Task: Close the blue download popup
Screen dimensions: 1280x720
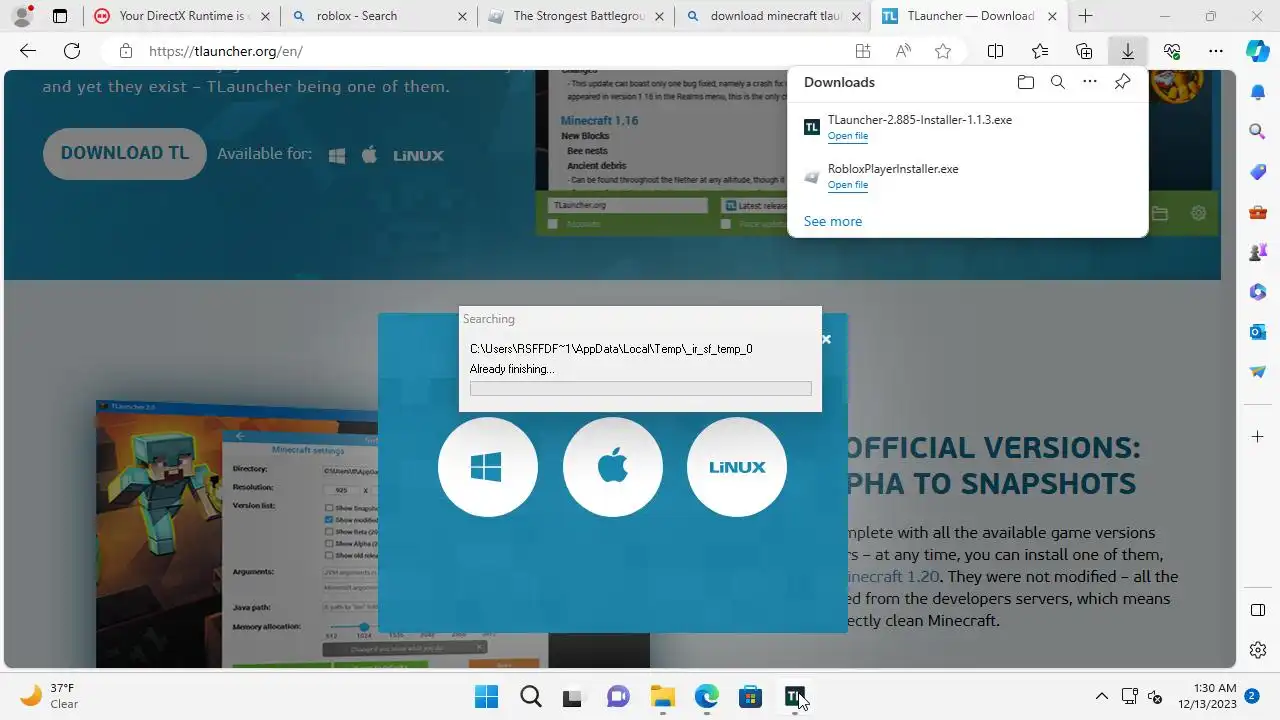Action: click(x=826, y=339)
